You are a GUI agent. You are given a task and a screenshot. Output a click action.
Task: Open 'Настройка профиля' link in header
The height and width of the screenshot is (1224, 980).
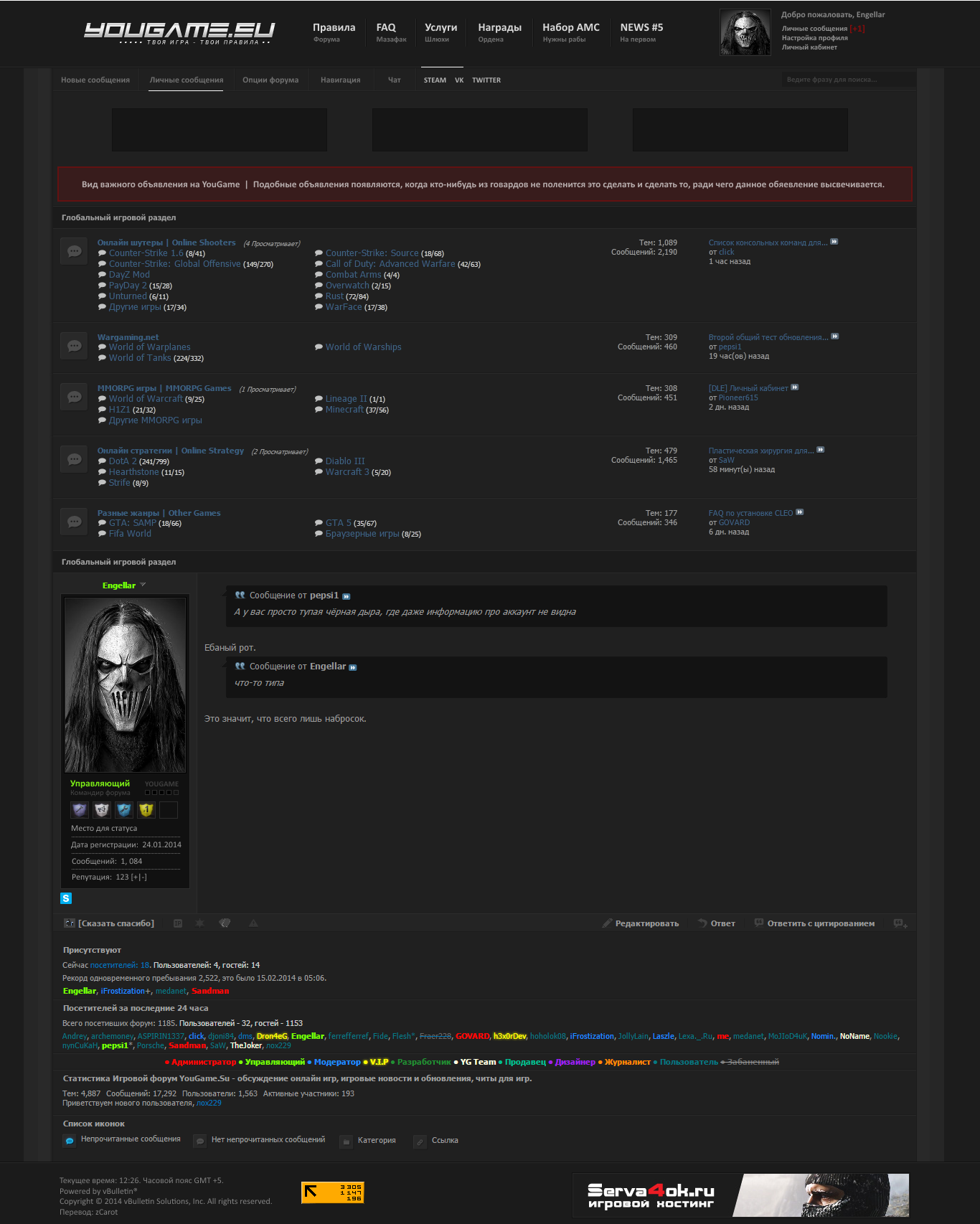point(815,38)
